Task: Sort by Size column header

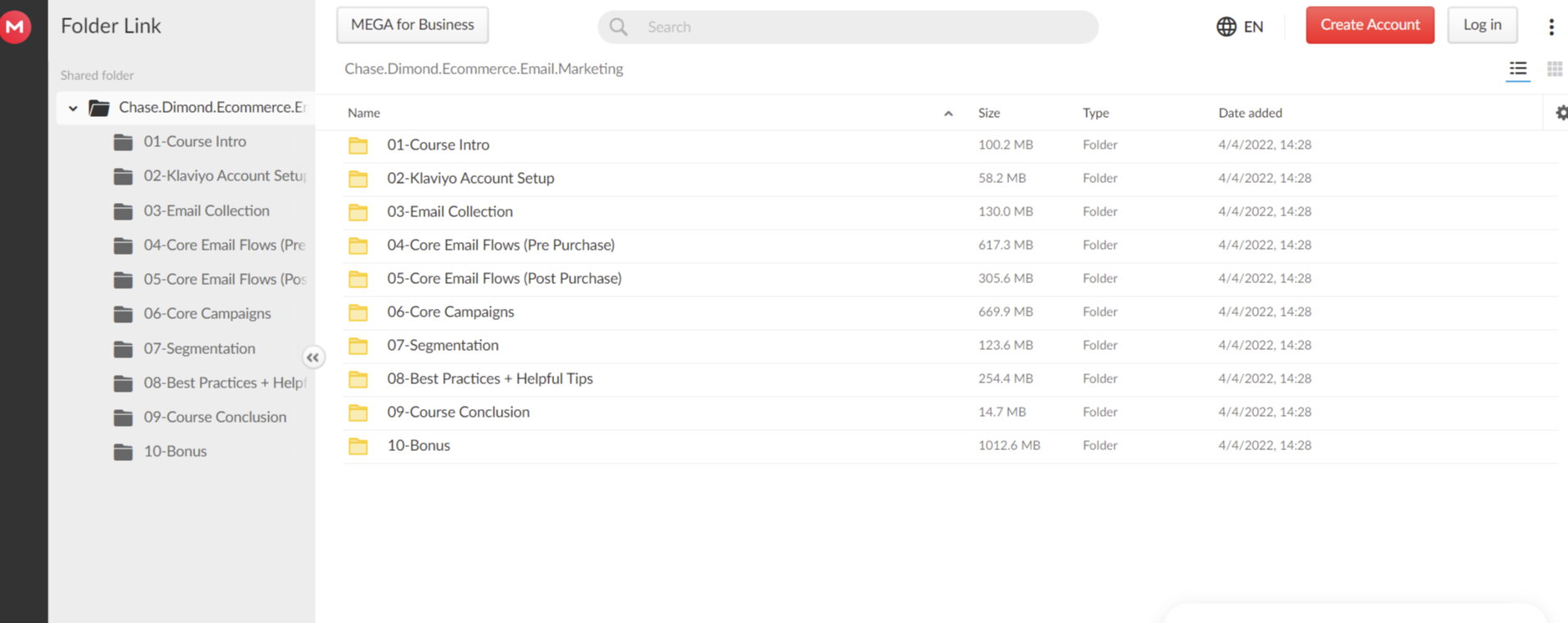Action: tap(989, 113)
